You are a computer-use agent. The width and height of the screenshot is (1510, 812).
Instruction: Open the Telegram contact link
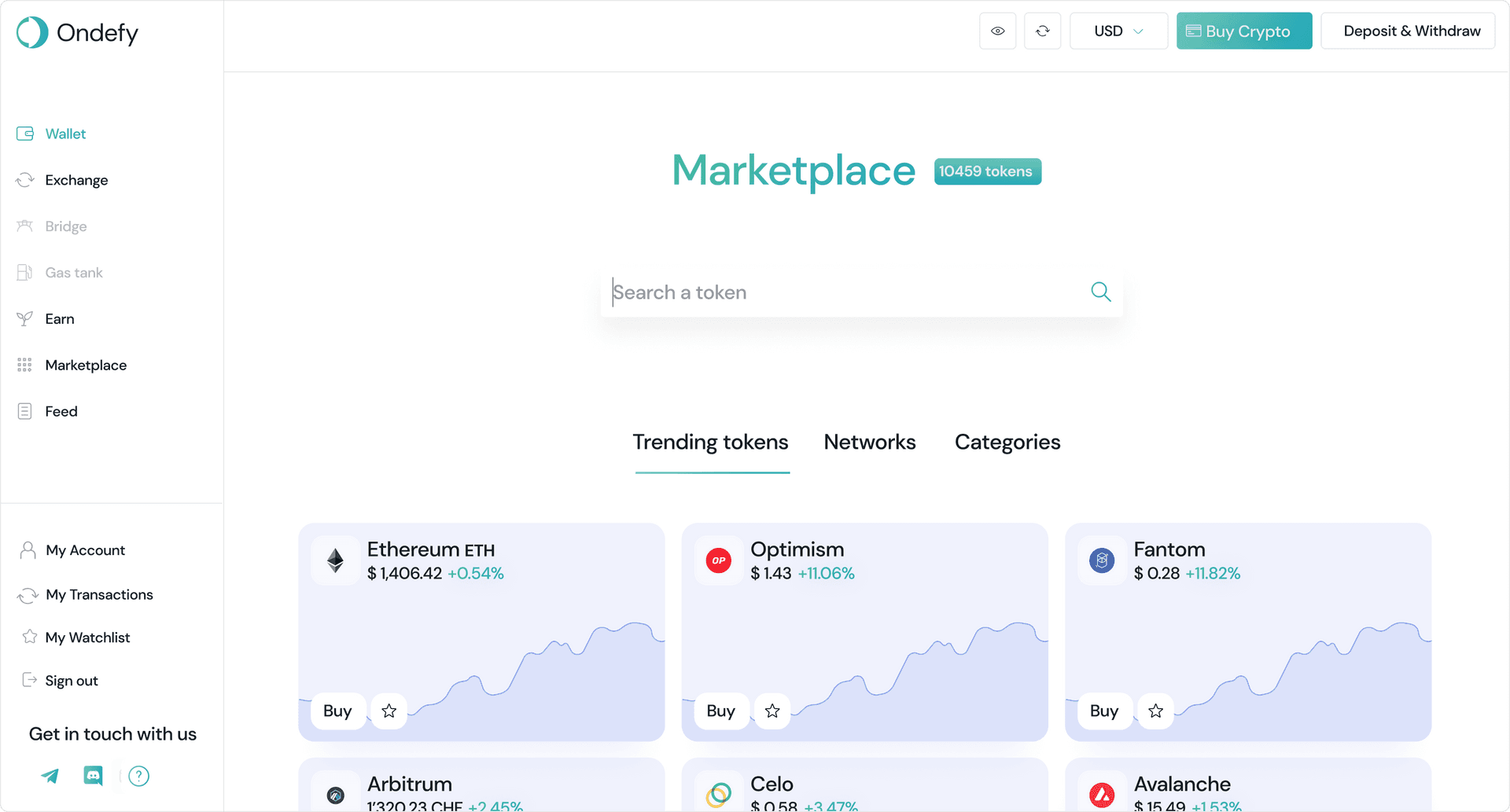(50, 777)
